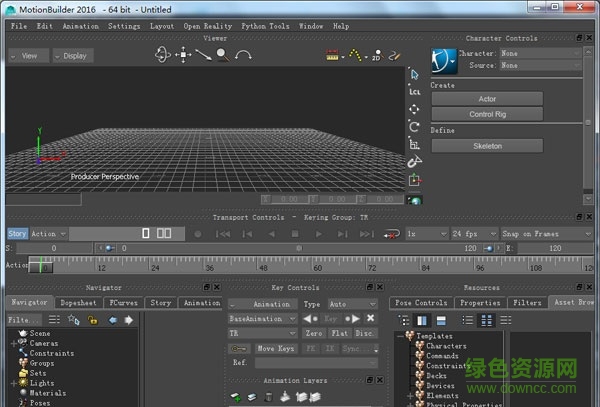Click the Control Rig button
600x407 pixels.
486,114
